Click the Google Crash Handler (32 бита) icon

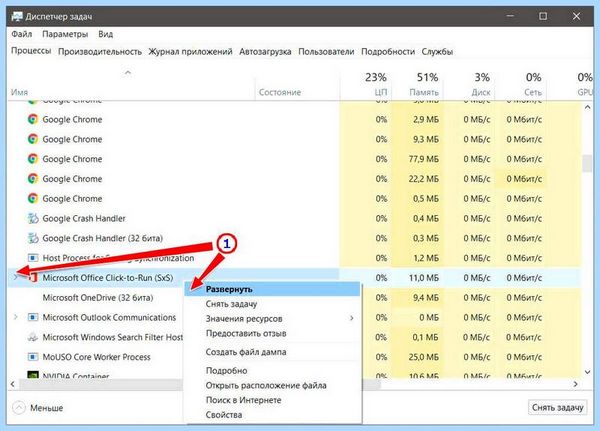[x=33, y=238]
